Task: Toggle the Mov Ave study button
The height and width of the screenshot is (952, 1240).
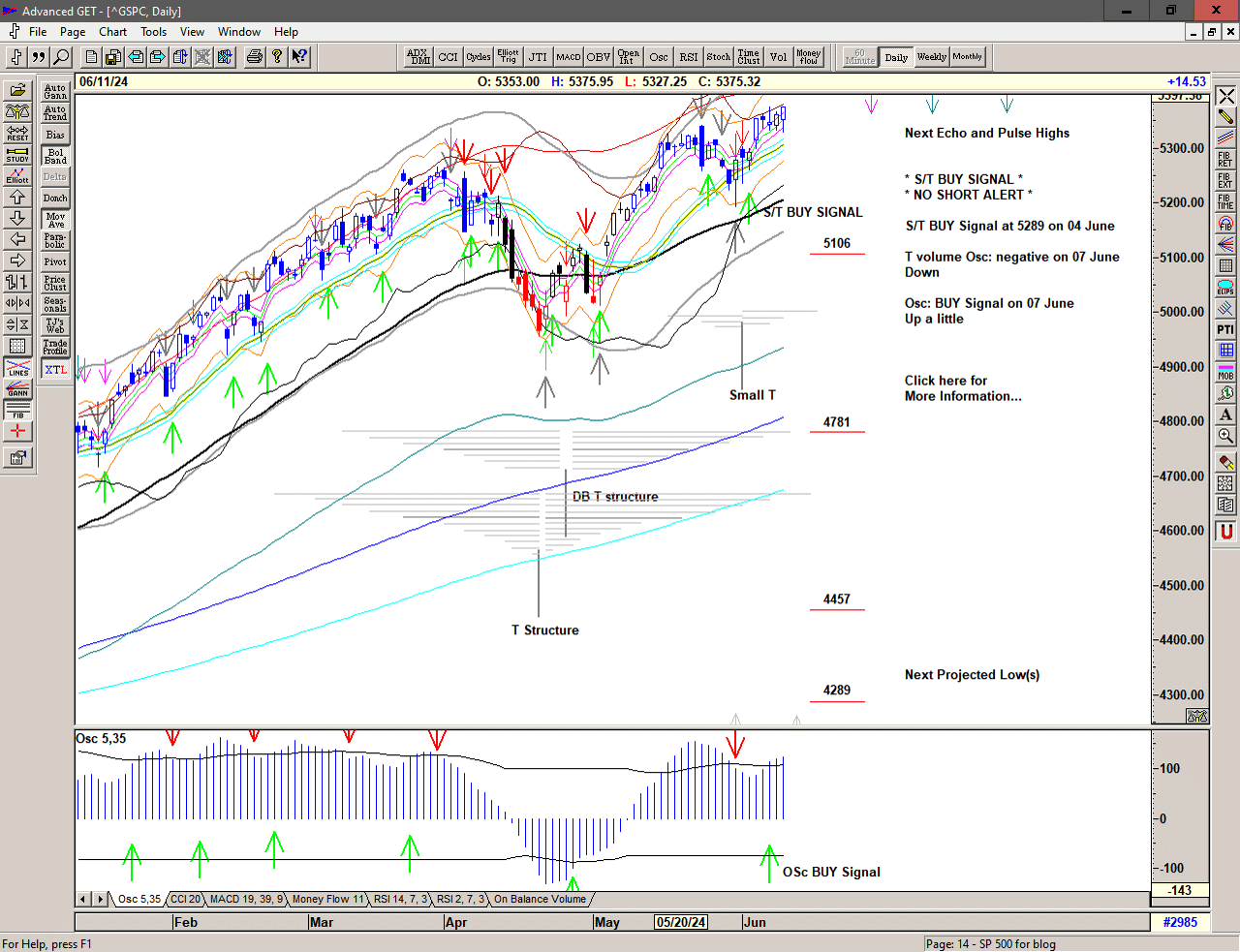Action: [55, 220]
